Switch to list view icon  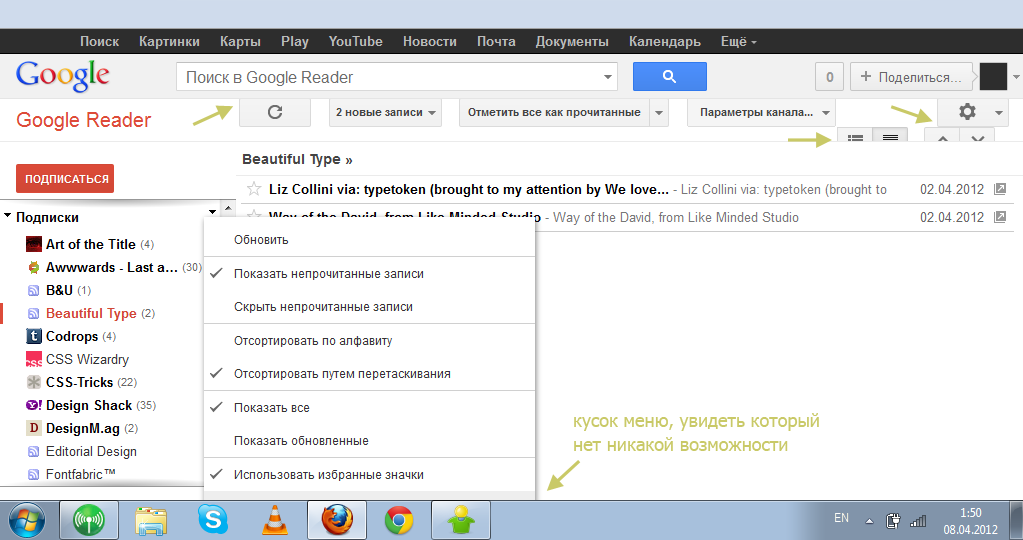click(x=855, y=137)
